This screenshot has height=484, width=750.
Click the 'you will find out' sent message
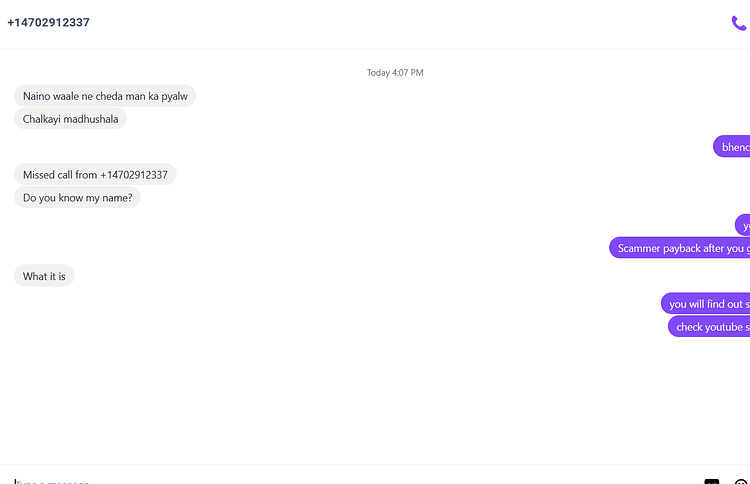[706, 304]
